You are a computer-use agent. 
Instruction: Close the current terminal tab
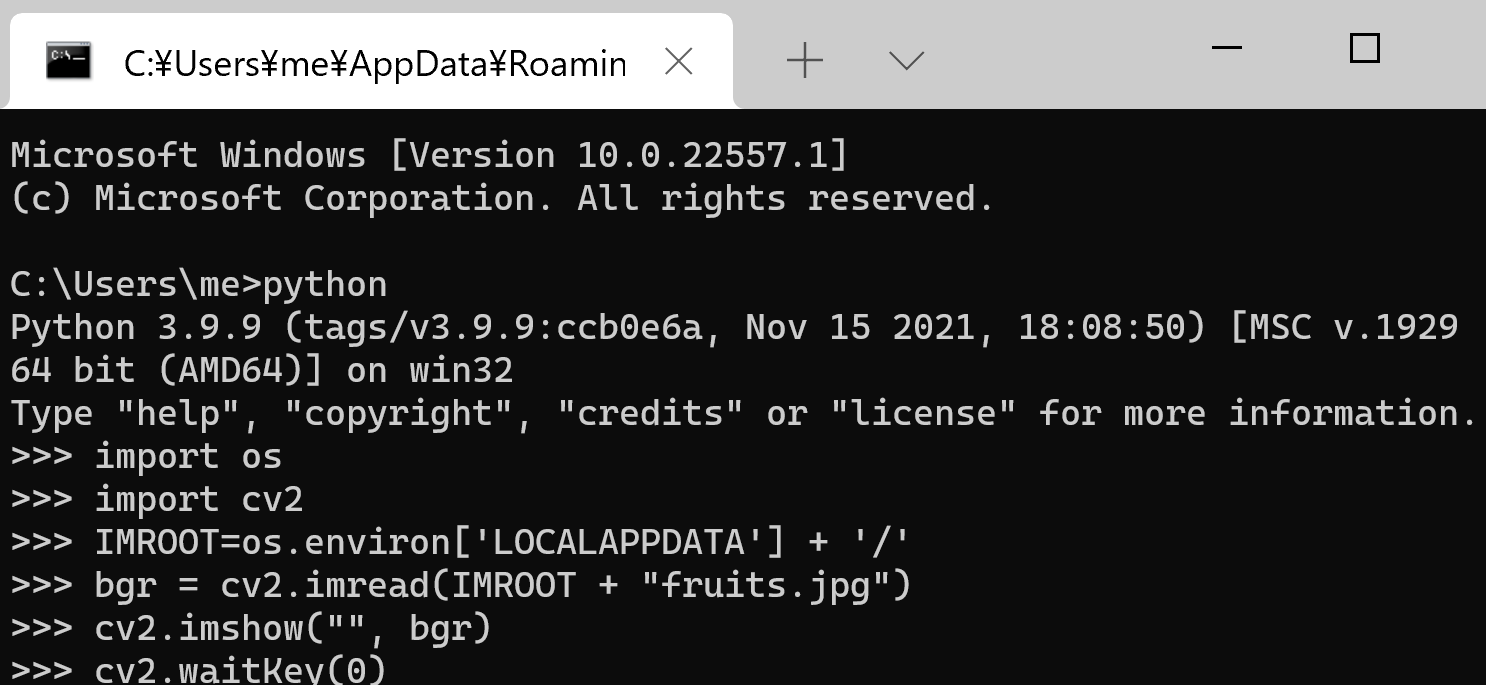(679, 62)
